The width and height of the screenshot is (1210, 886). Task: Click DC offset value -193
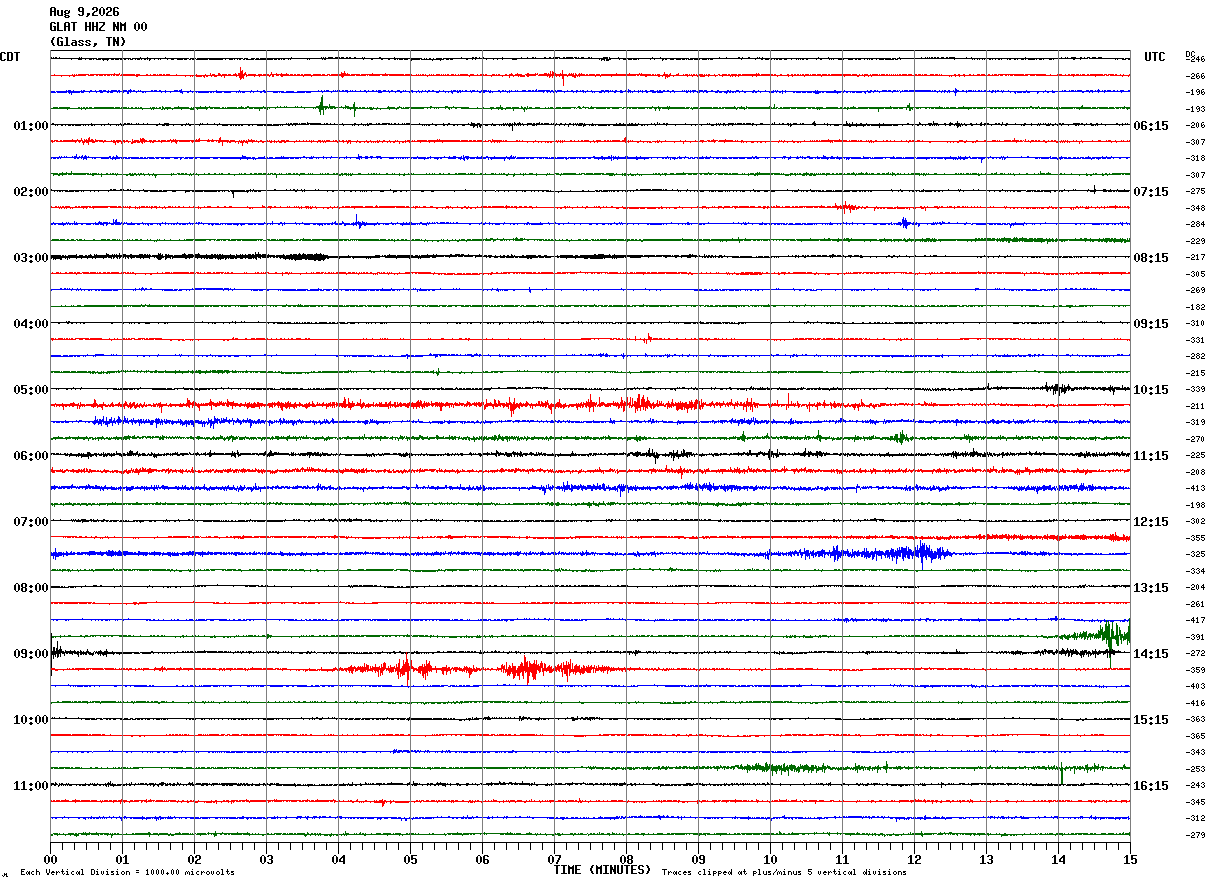(1195, 109)
